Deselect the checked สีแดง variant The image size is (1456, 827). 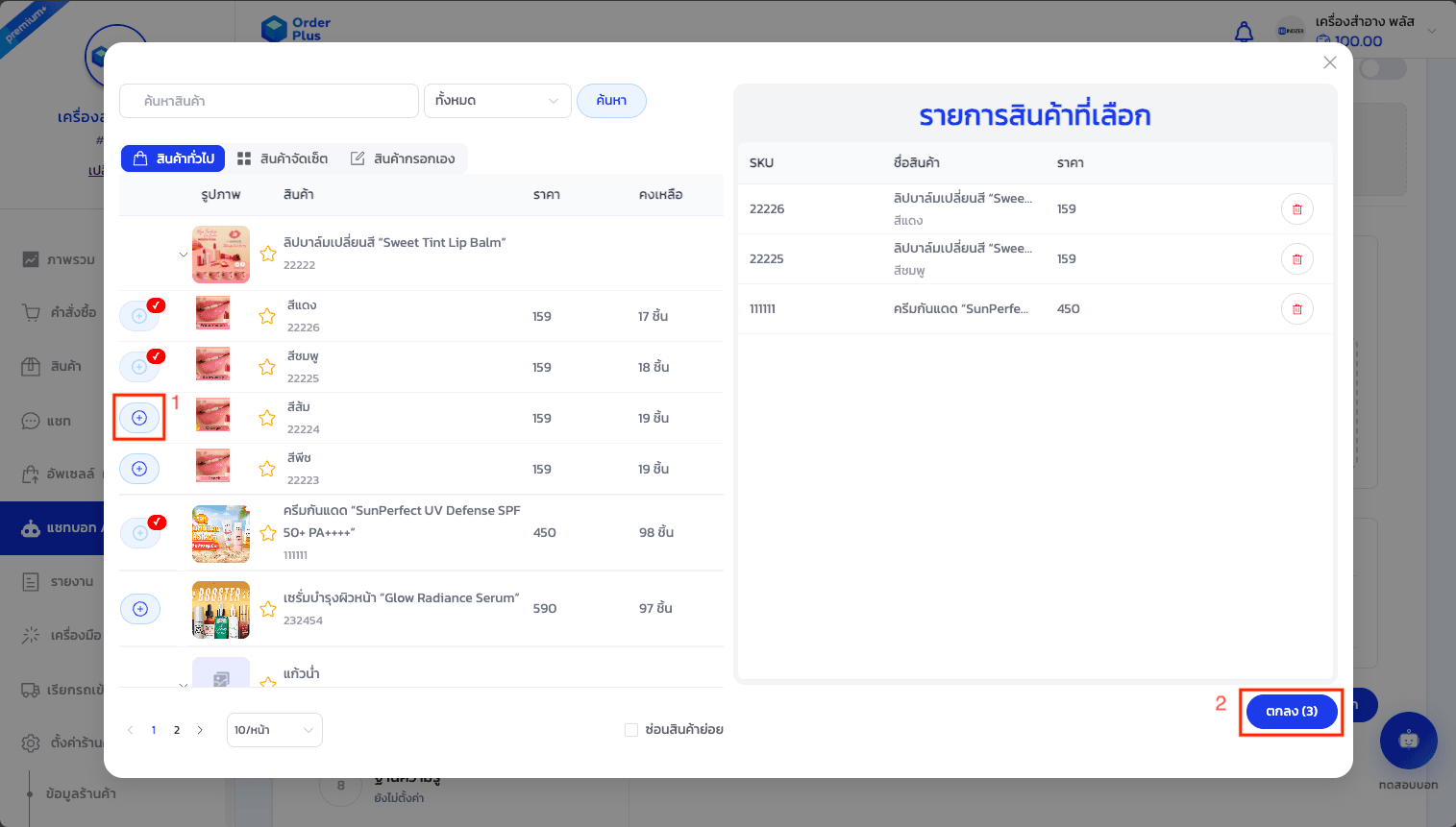tap(139, 315)
